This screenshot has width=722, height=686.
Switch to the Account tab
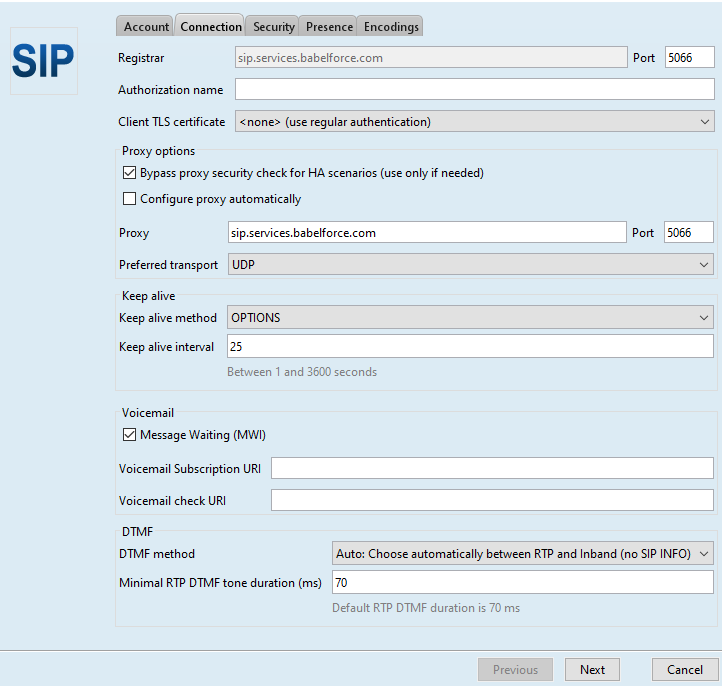tap(145, 27)
